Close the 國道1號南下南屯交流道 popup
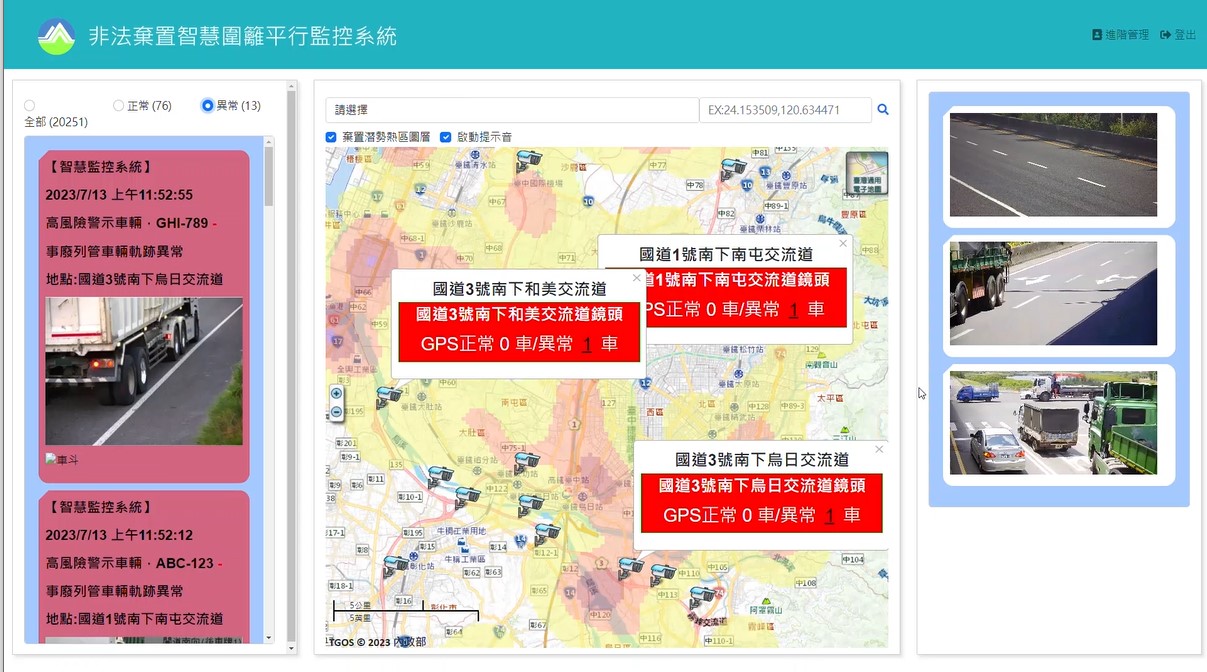This screenshot has width=1207, height=672. (843, 243)
